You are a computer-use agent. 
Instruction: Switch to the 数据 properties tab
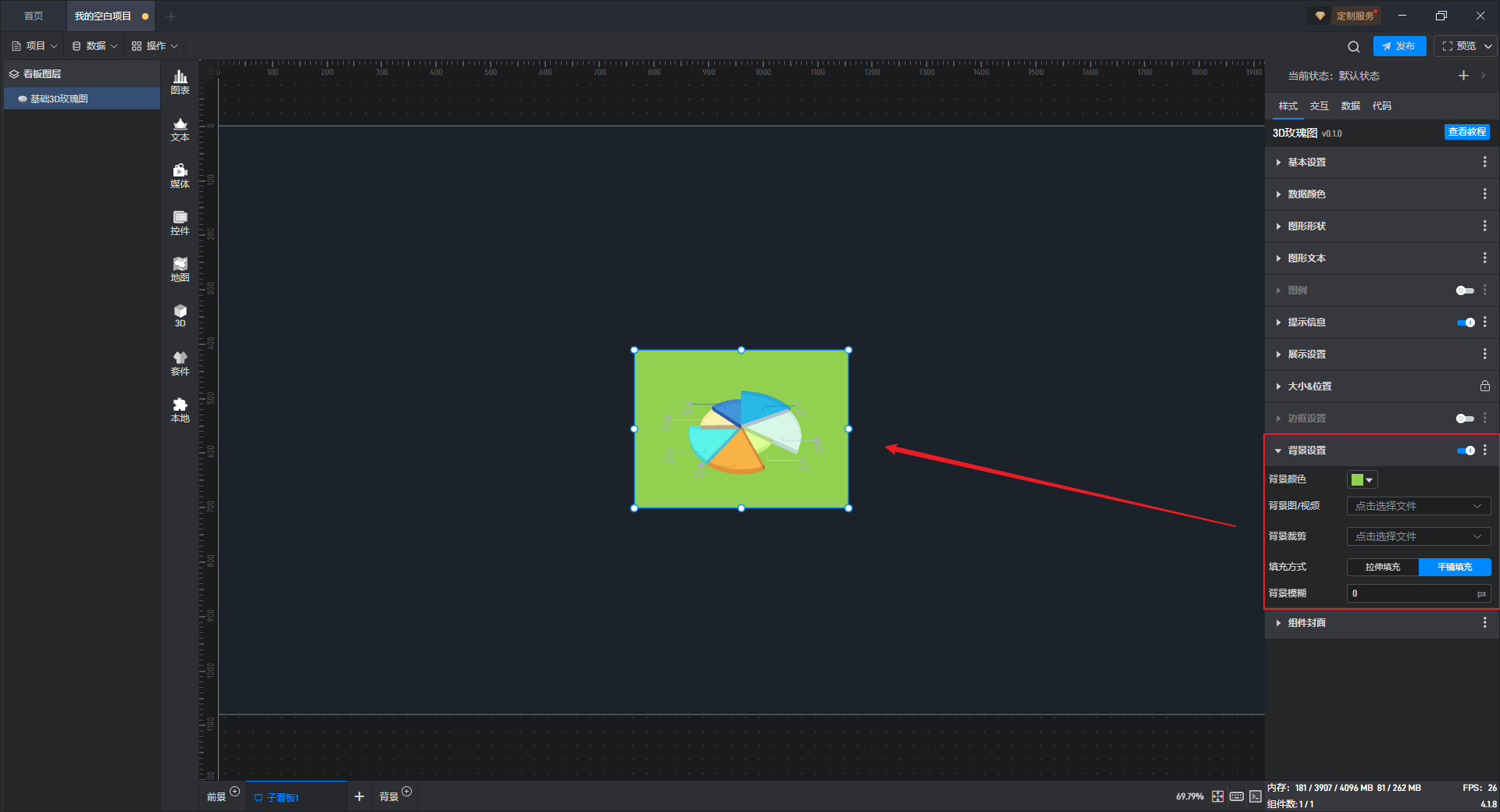pos(1350,105)
